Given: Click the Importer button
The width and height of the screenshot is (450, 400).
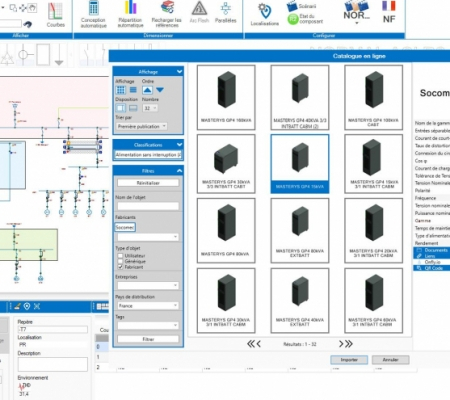Looking at the screenshot, I should point(349,360).
